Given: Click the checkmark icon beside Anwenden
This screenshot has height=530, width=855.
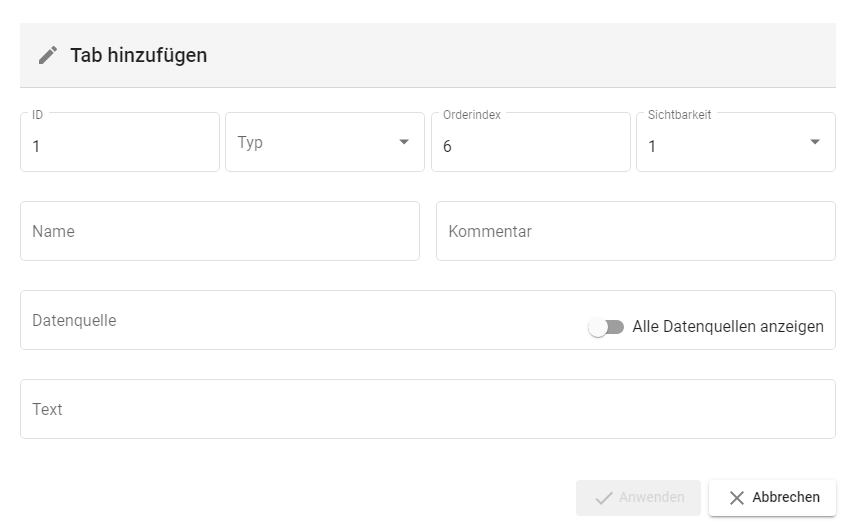Looking at the screenshot, I should click(x=603, y=498).
